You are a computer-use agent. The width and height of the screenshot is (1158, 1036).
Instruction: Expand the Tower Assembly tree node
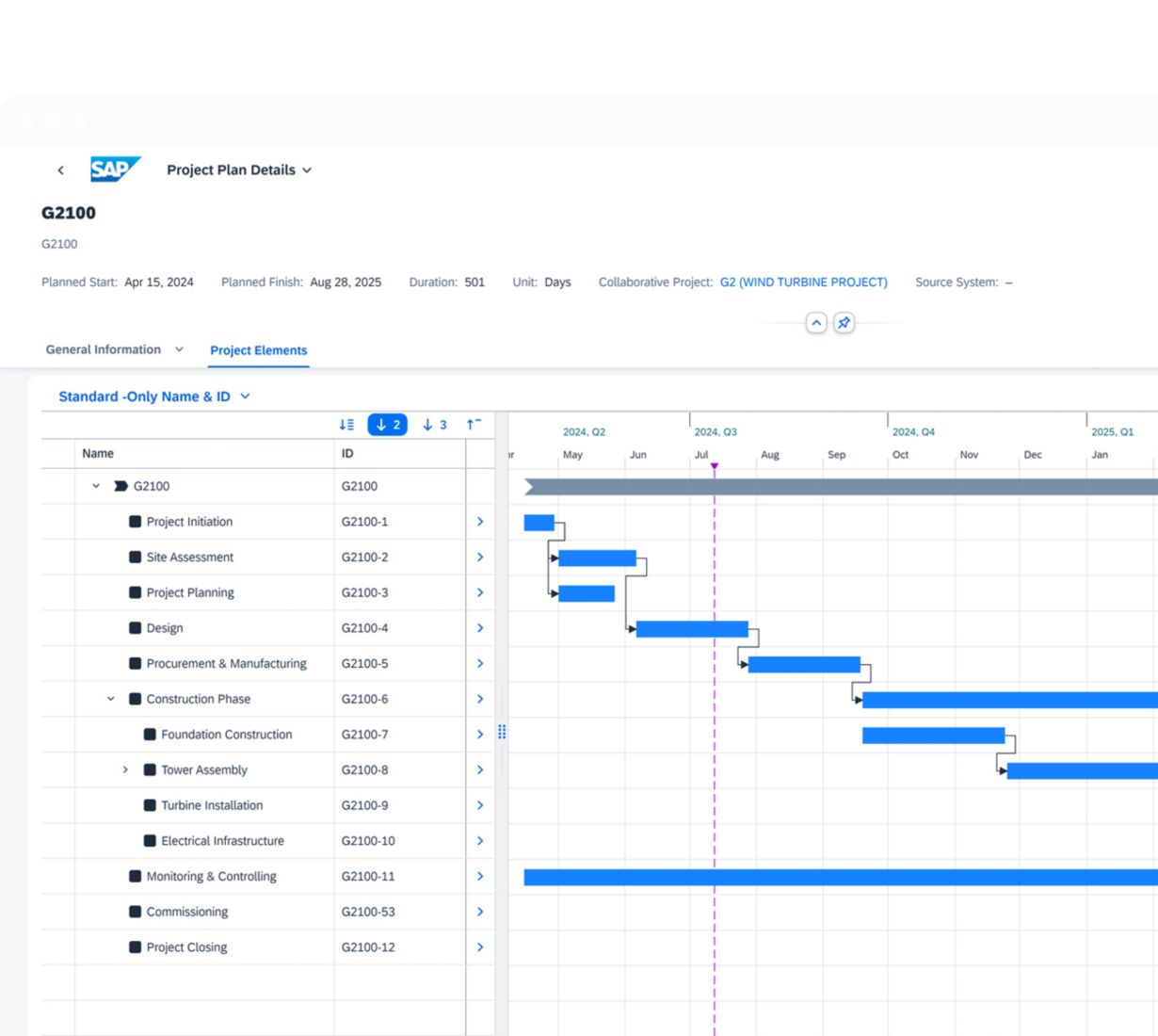125,770
